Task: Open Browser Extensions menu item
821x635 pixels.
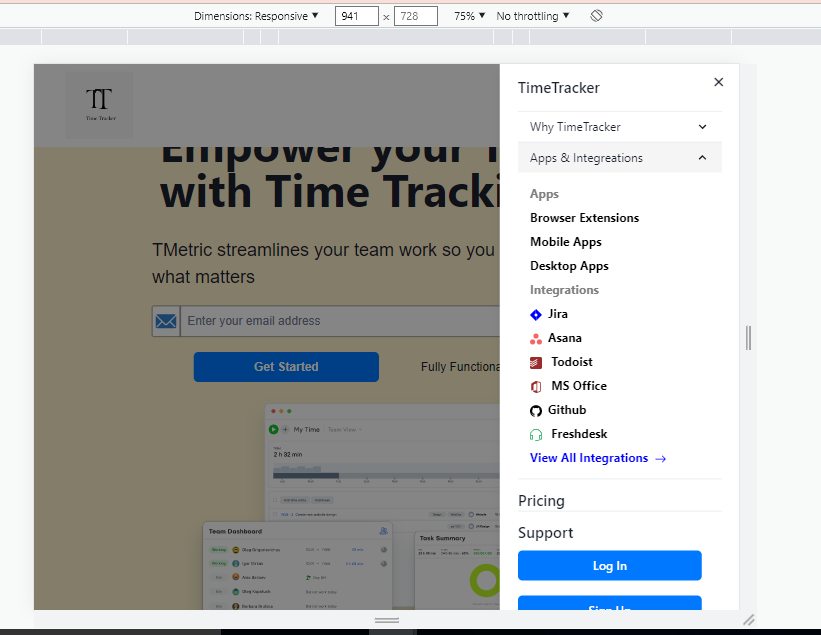Action: click(584, 218)
